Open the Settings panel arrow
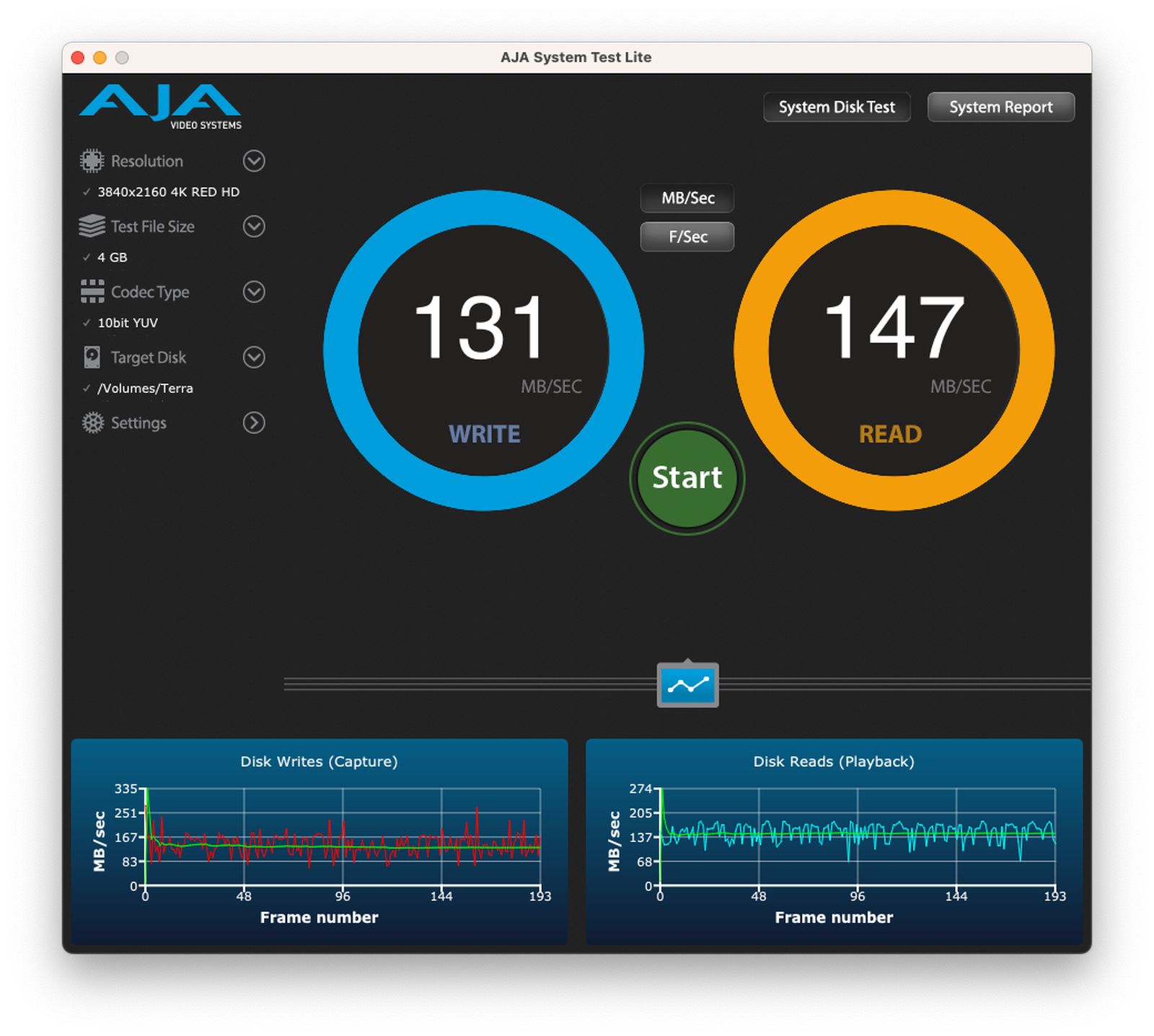 coord(254,422)
